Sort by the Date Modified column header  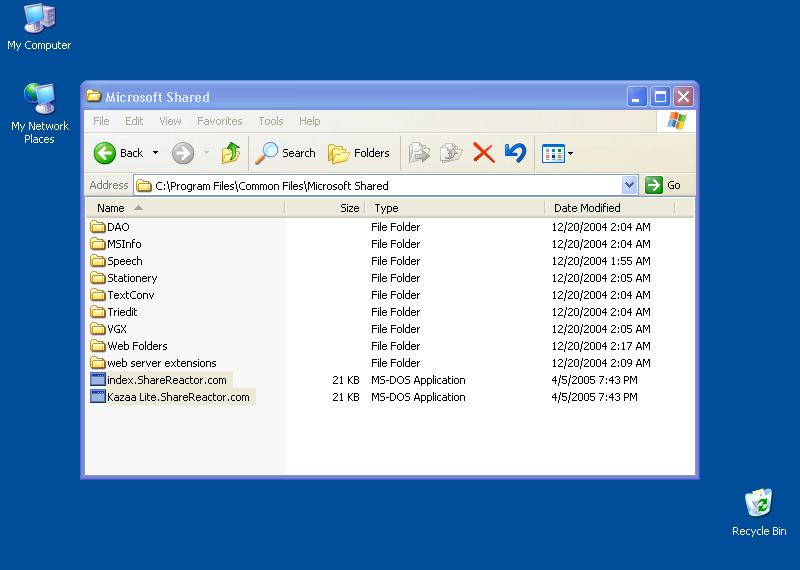click(x=610, y=208)
